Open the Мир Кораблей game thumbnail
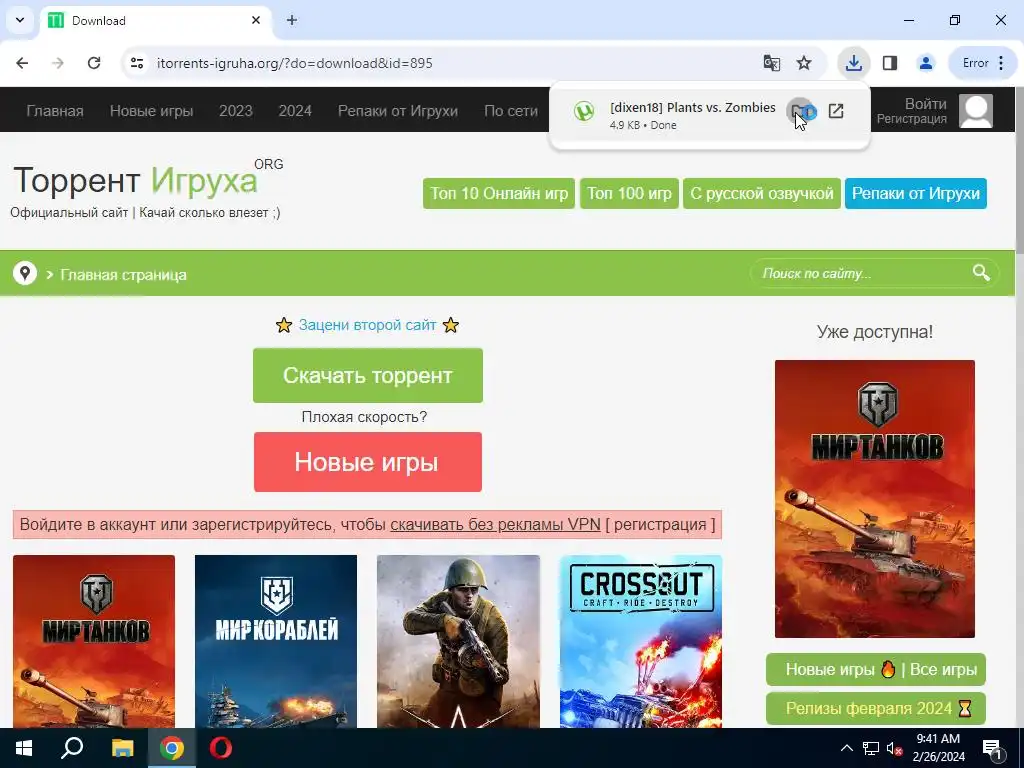The width and height of the screenshot is (1024, 768). 276,641
